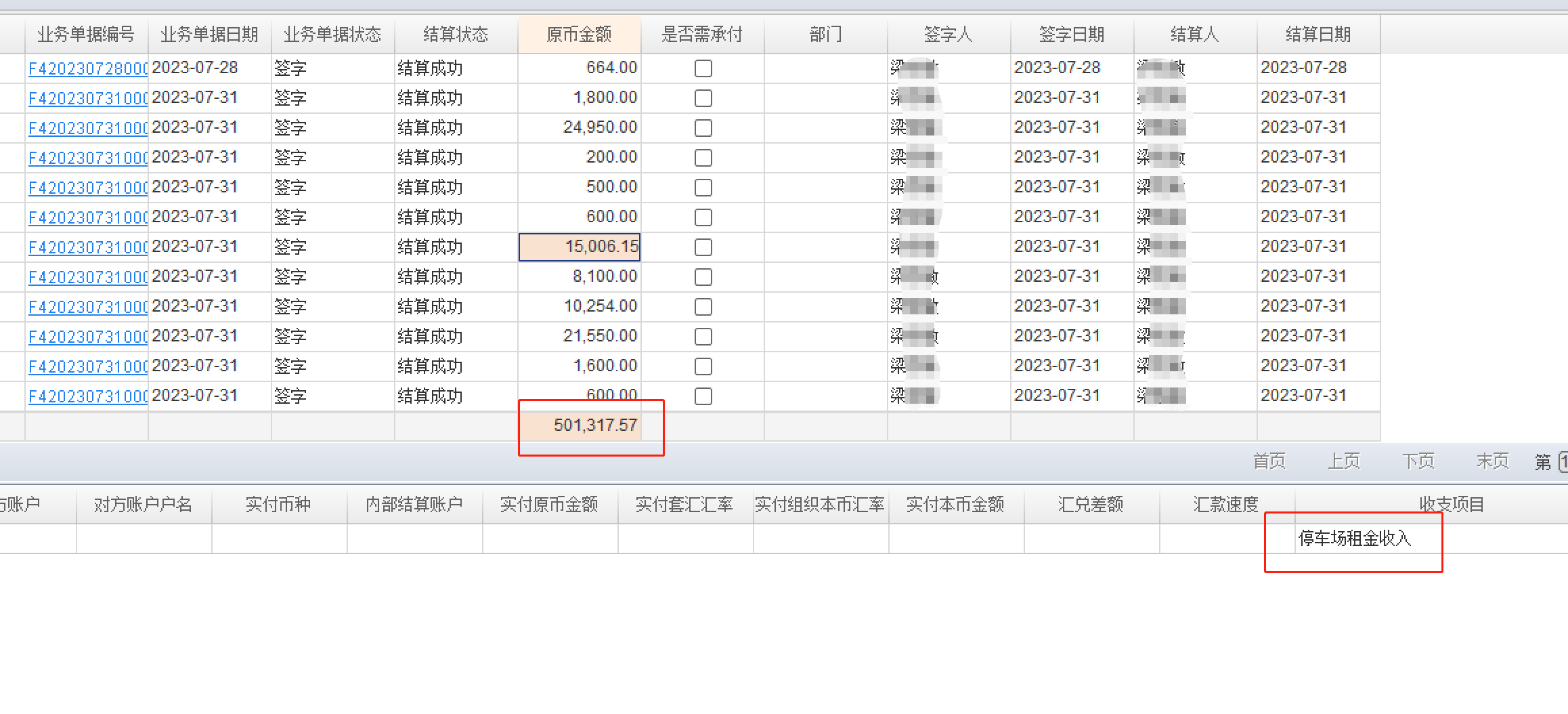Click the 结算人 column header
1568x714 pixels.
pos(1196,35)
